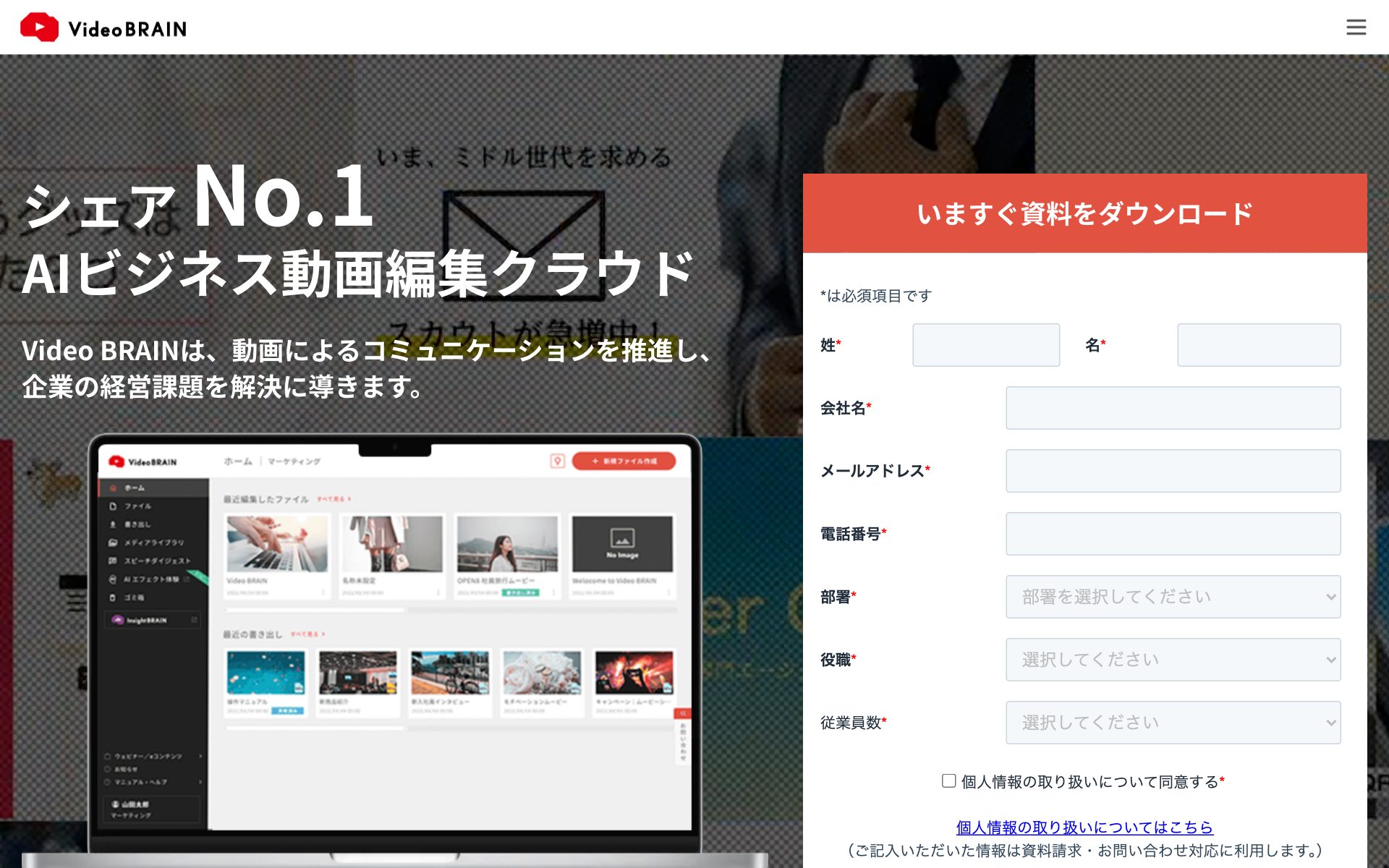1389x868 pixels.
Task: Click the 名 (first name) input field
Action: click(x=1259, y=345)
